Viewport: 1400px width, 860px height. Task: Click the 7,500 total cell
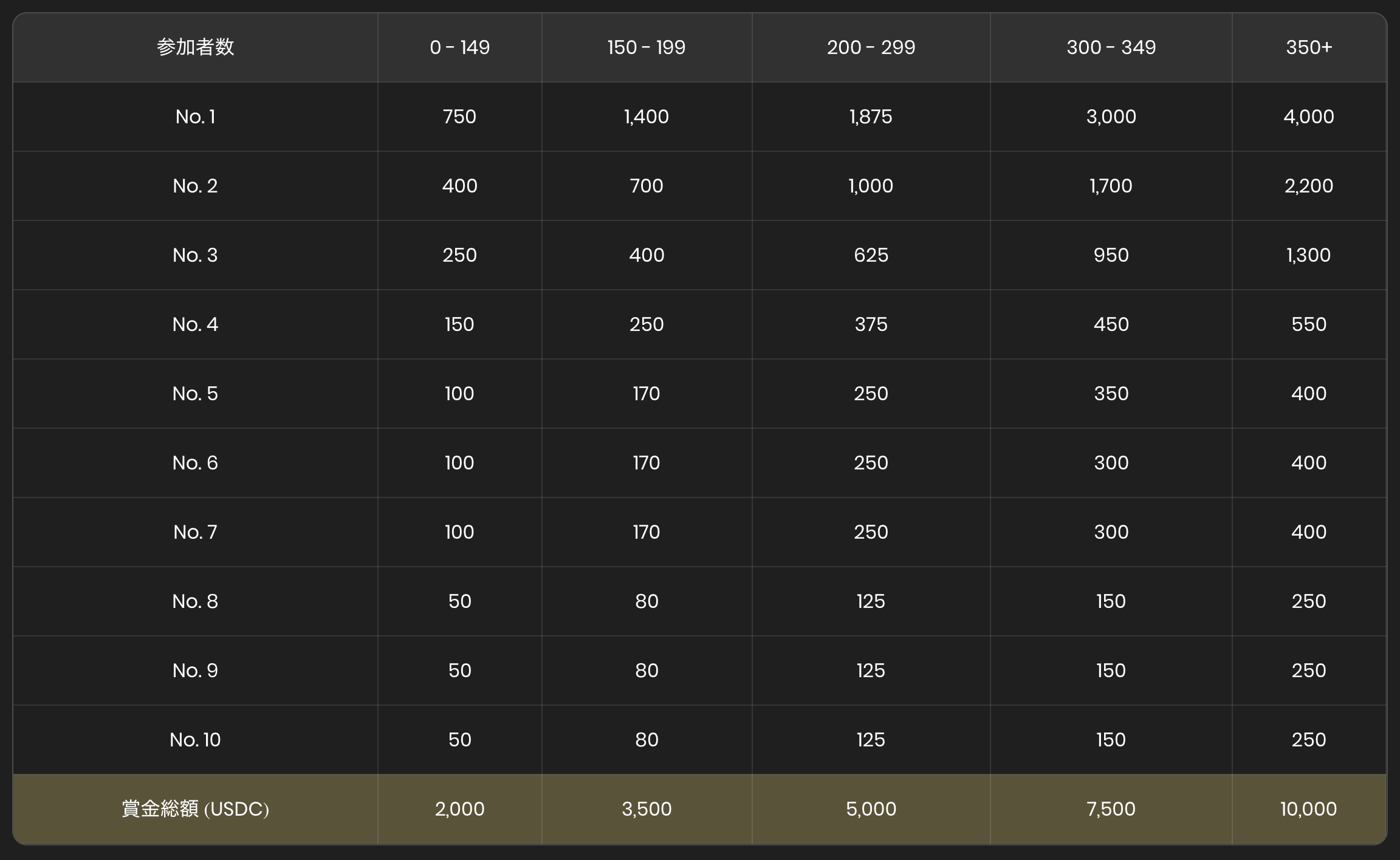pos(1111,809)
